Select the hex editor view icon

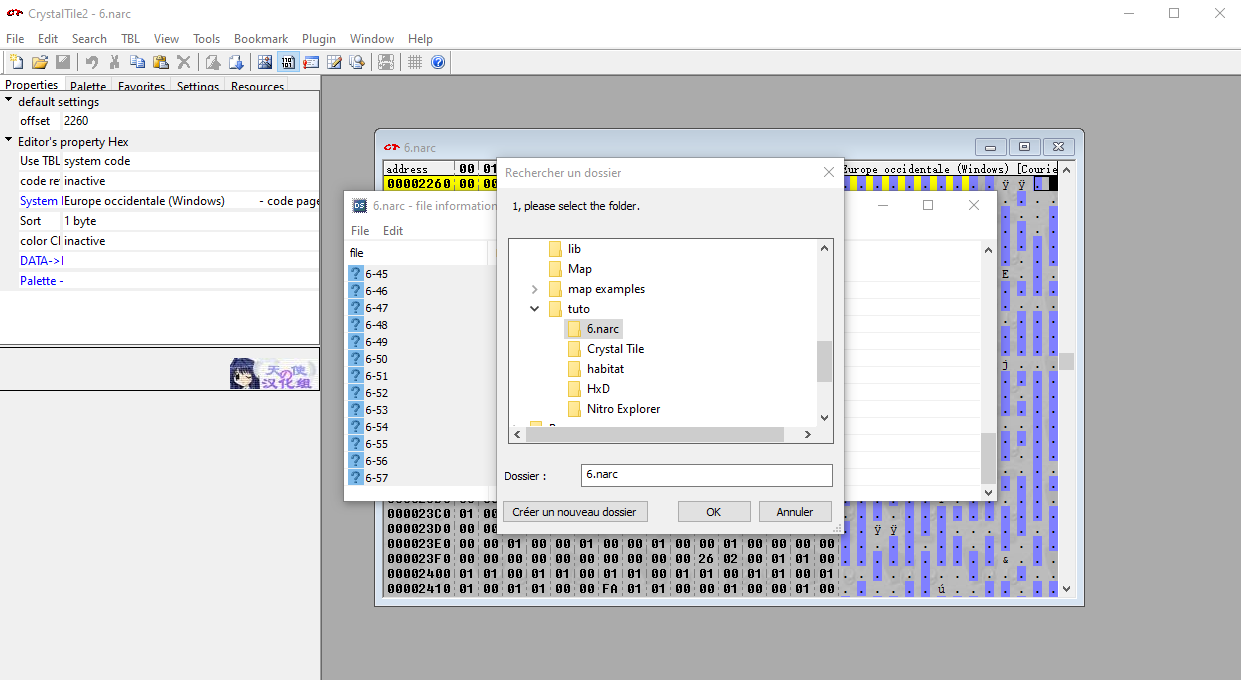[x=287, y=62]
